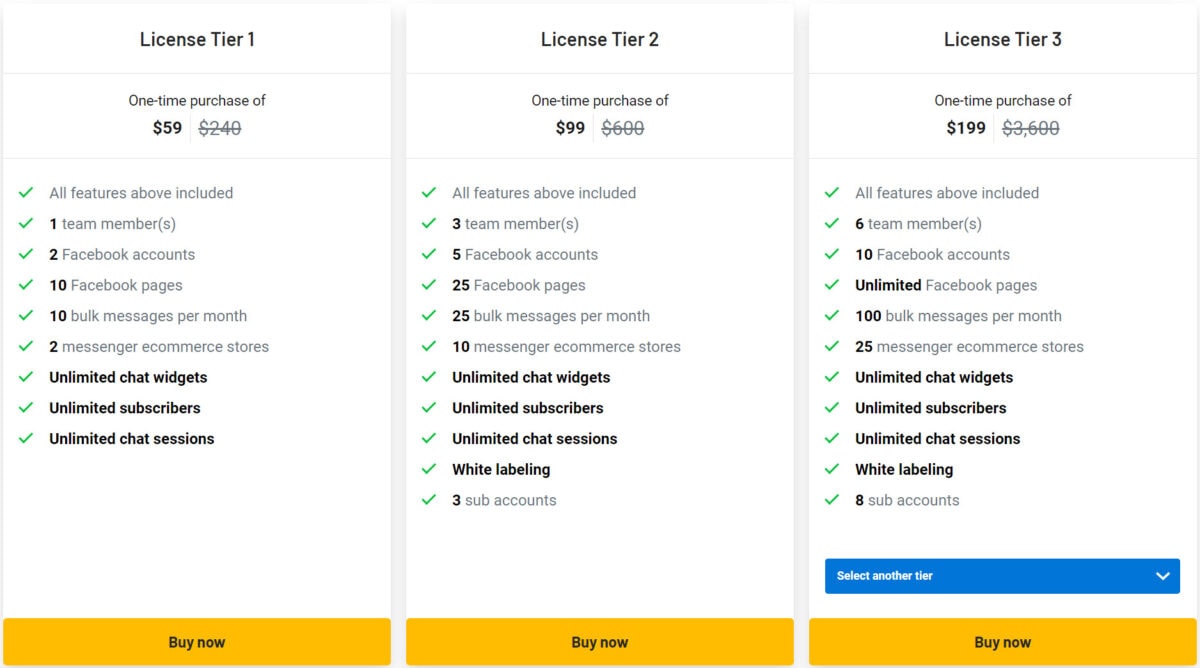
Task: Click the License Tier 2 title
Action: pyautogui.click(x=600, y=39)
